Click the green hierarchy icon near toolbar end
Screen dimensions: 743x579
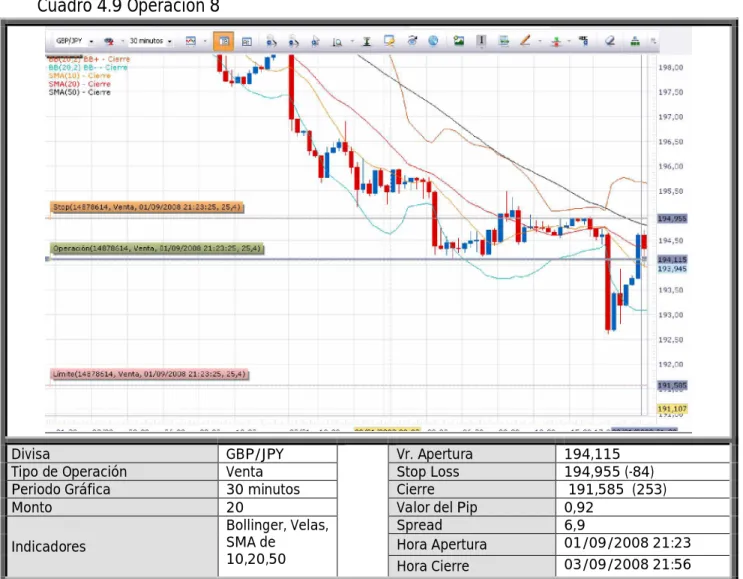pos(634,42)
